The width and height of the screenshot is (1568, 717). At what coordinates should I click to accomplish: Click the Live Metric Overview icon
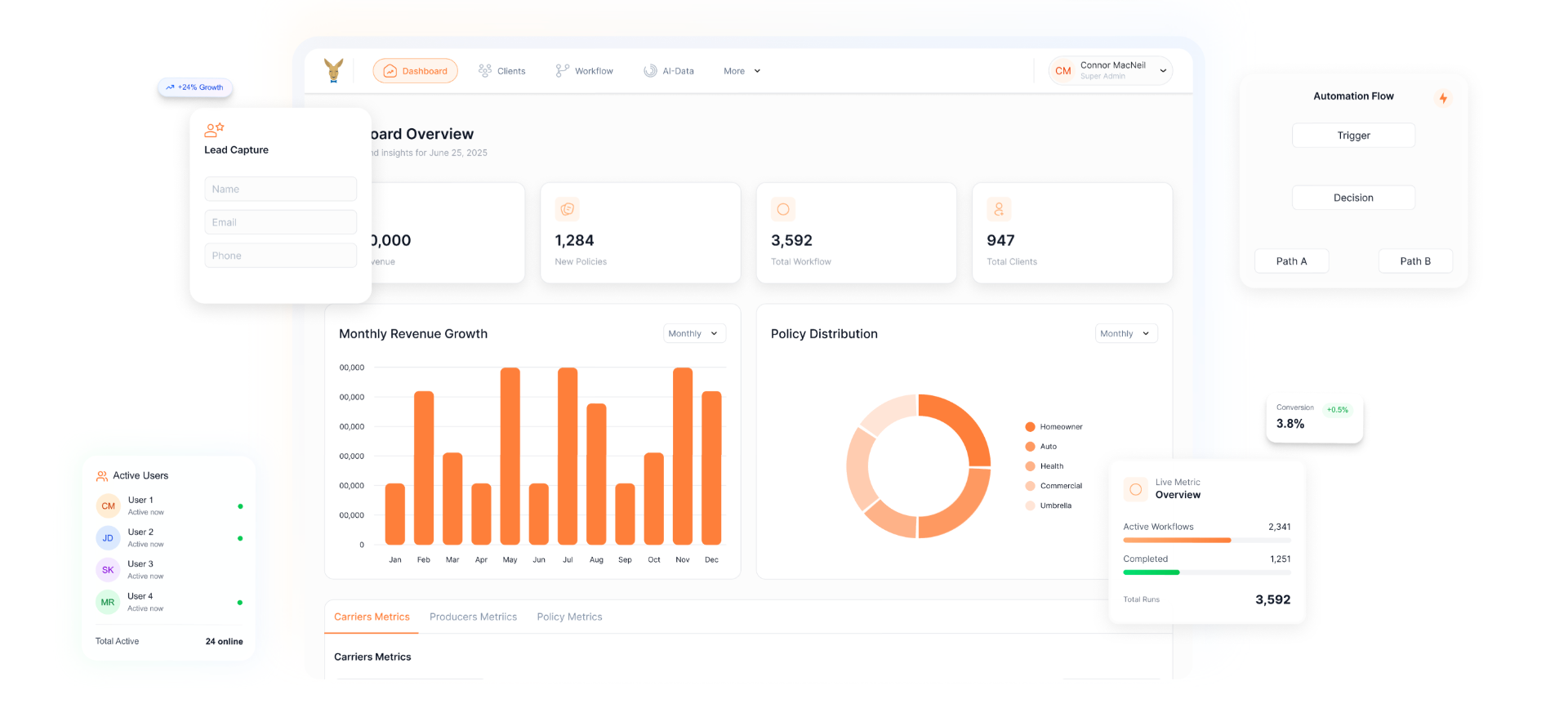click(x=1136, y=489)
